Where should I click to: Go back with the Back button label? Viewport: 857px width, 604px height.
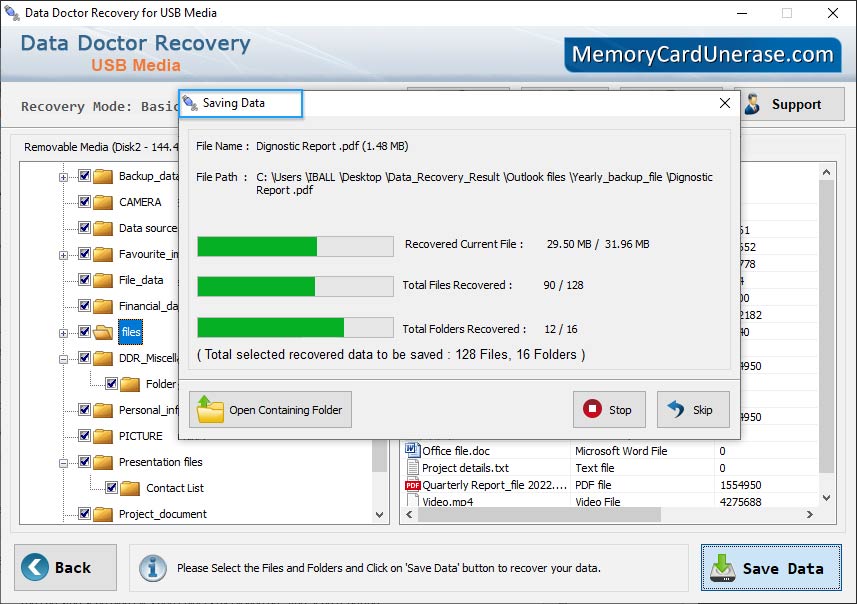(x=73, y=567)
